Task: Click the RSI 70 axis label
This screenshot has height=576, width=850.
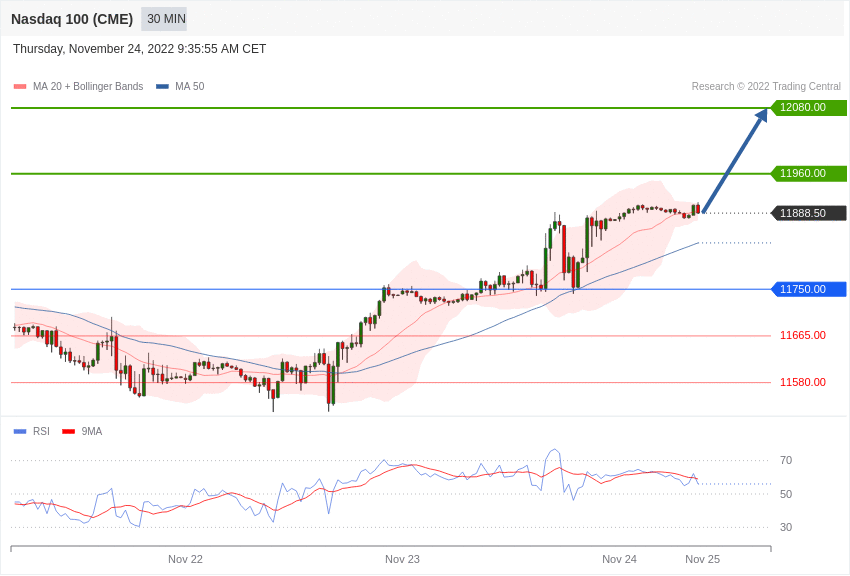Action: (786, 461)
